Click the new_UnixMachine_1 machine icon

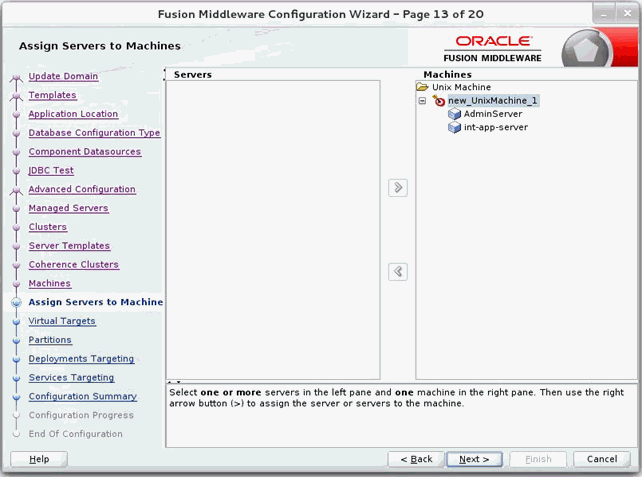(439, 101)
